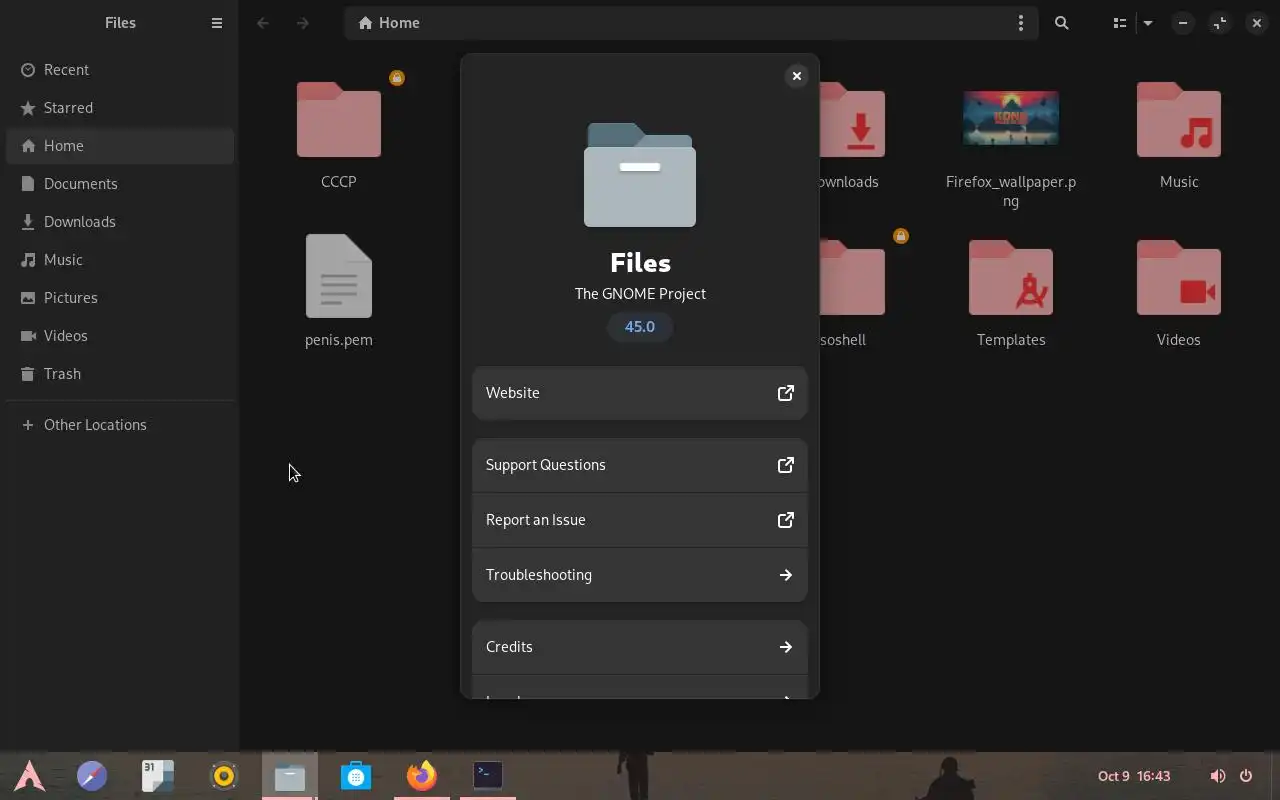Screen dimensions: 1280x800
Task: Open the Support Questions link
Action: pyautogui.click(x=640, y=465)
